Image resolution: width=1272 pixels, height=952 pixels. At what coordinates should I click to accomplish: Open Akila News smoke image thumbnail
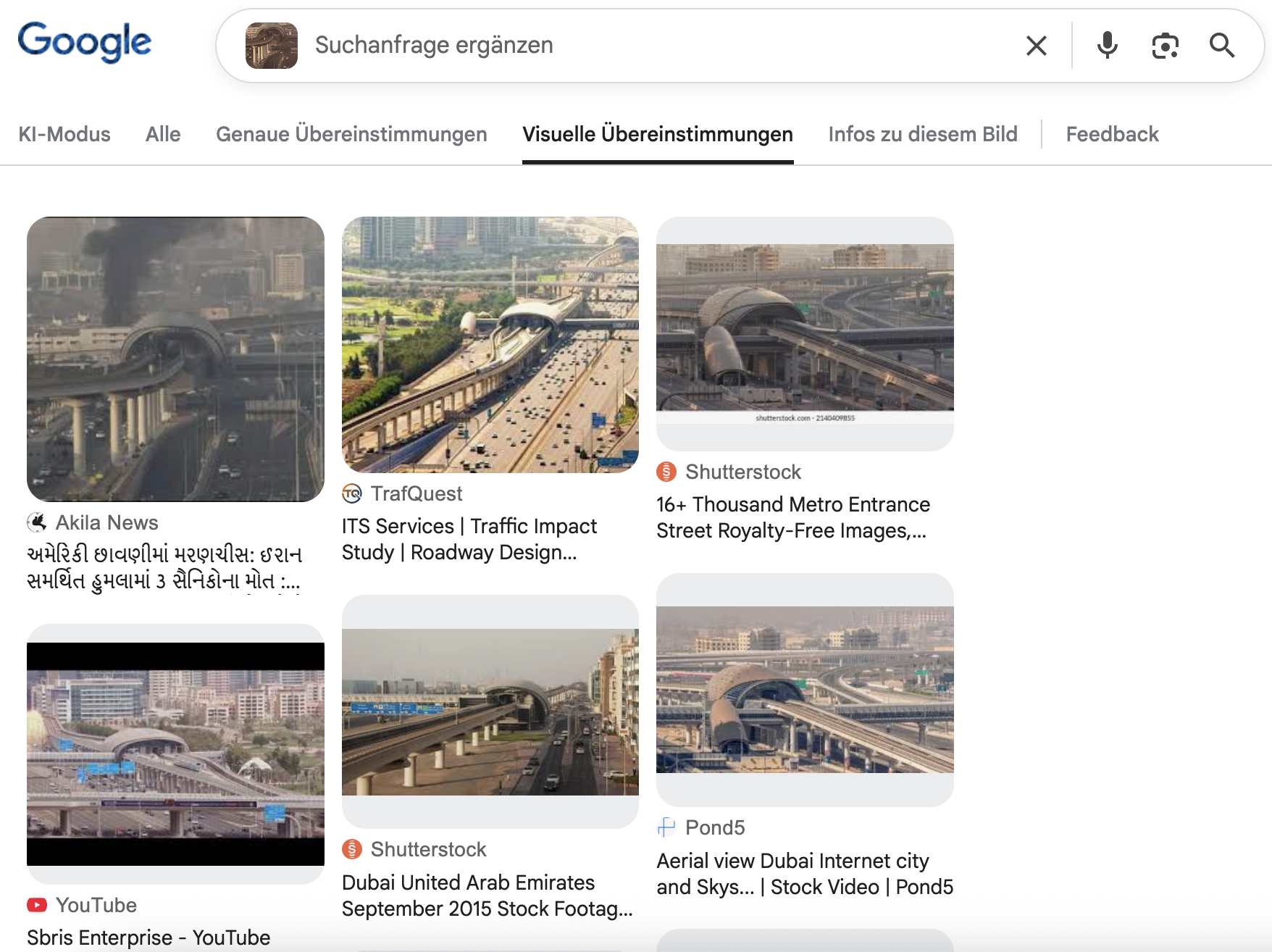coord(175,359)
